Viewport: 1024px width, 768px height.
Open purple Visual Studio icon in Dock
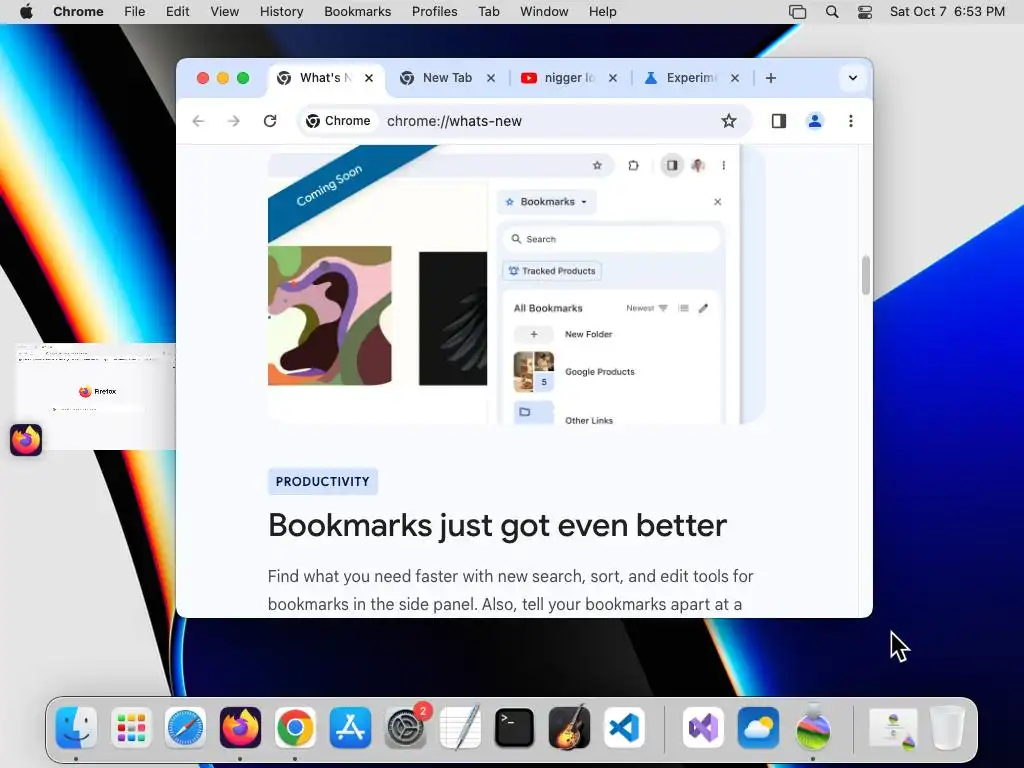click(x=703, y=728)
